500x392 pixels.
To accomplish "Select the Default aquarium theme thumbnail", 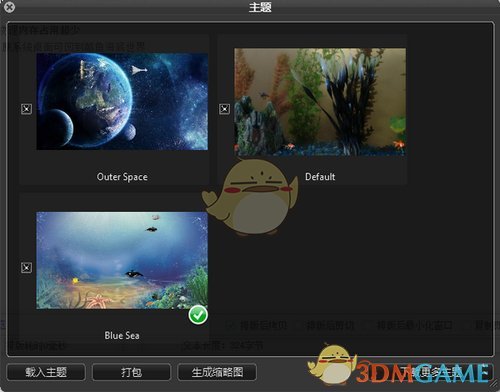I will point(320,102).
